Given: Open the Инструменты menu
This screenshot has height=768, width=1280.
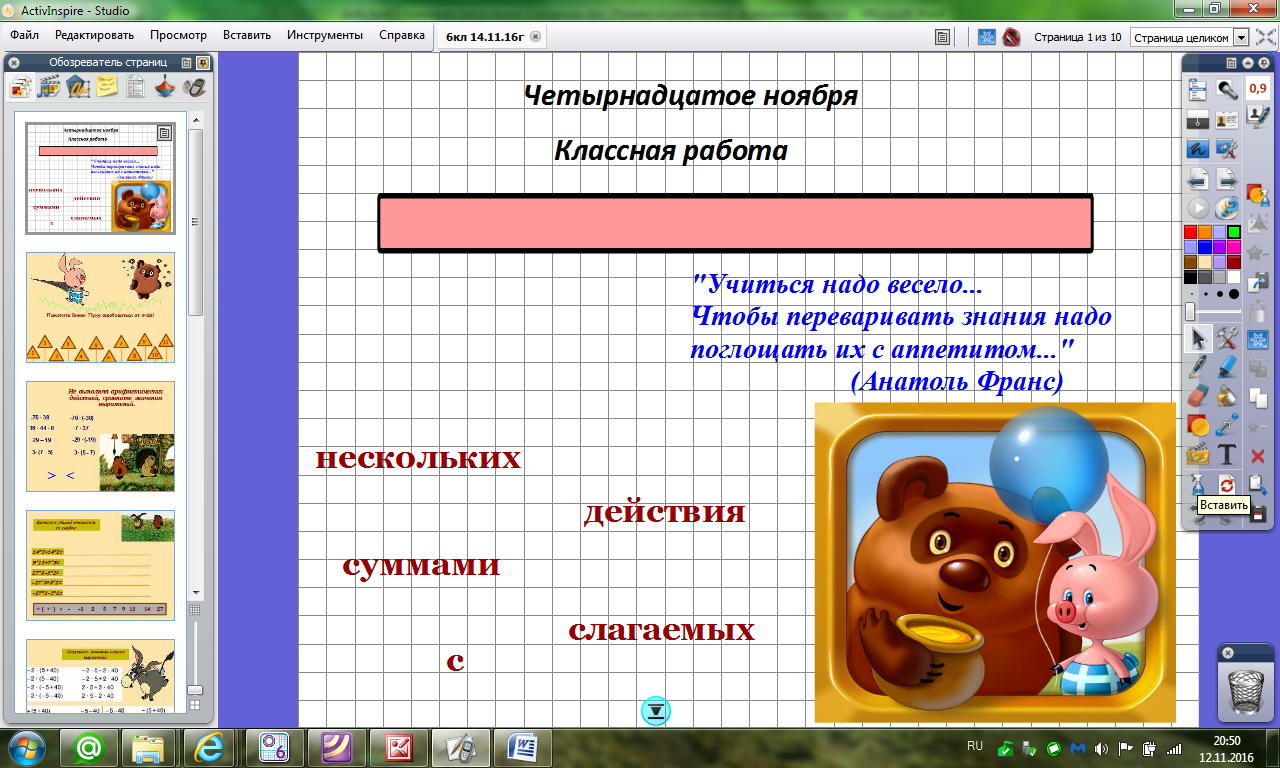Looking at the screenshot, I should (x=325, y=35).
